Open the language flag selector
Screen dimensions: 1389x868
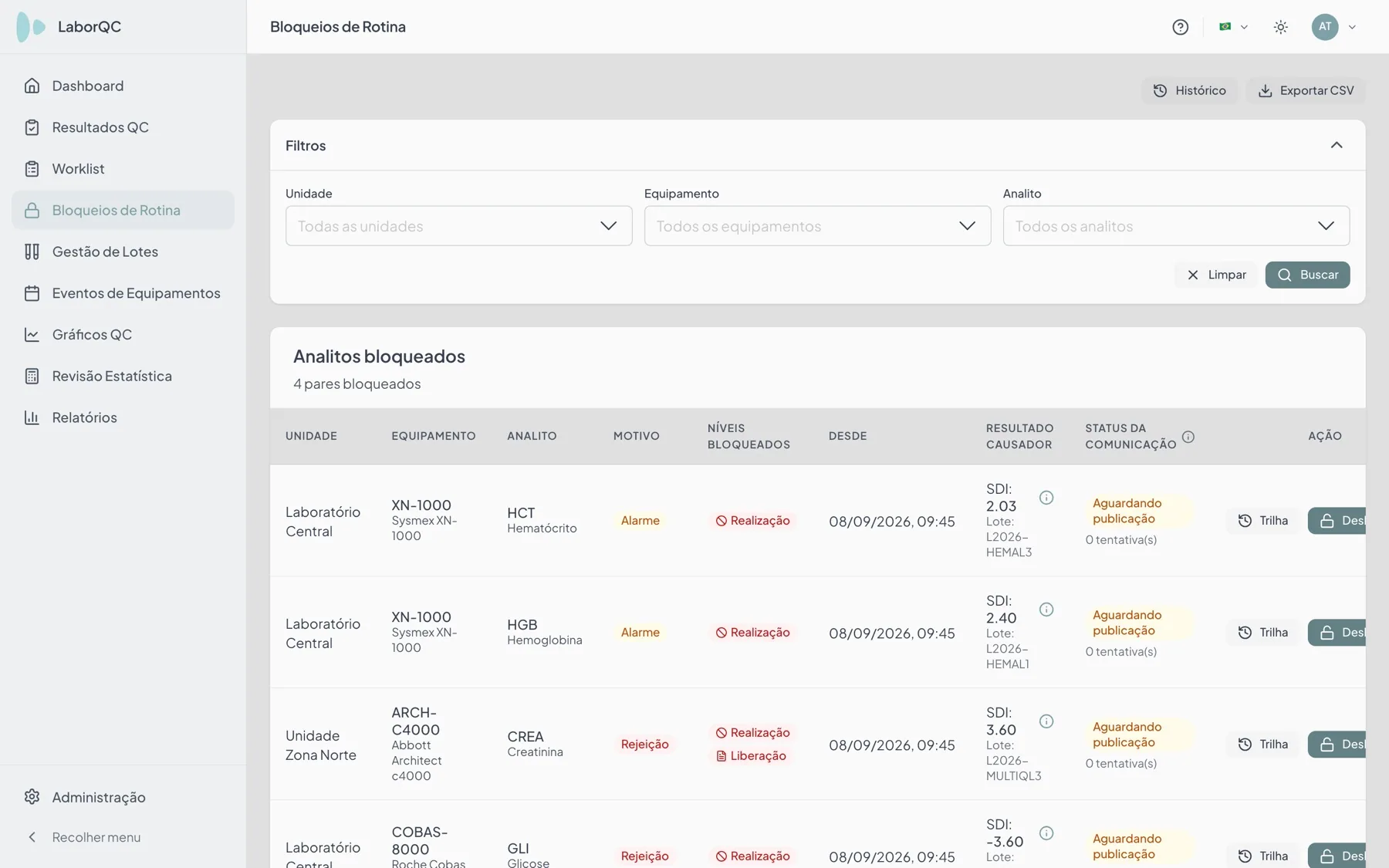1233,27
